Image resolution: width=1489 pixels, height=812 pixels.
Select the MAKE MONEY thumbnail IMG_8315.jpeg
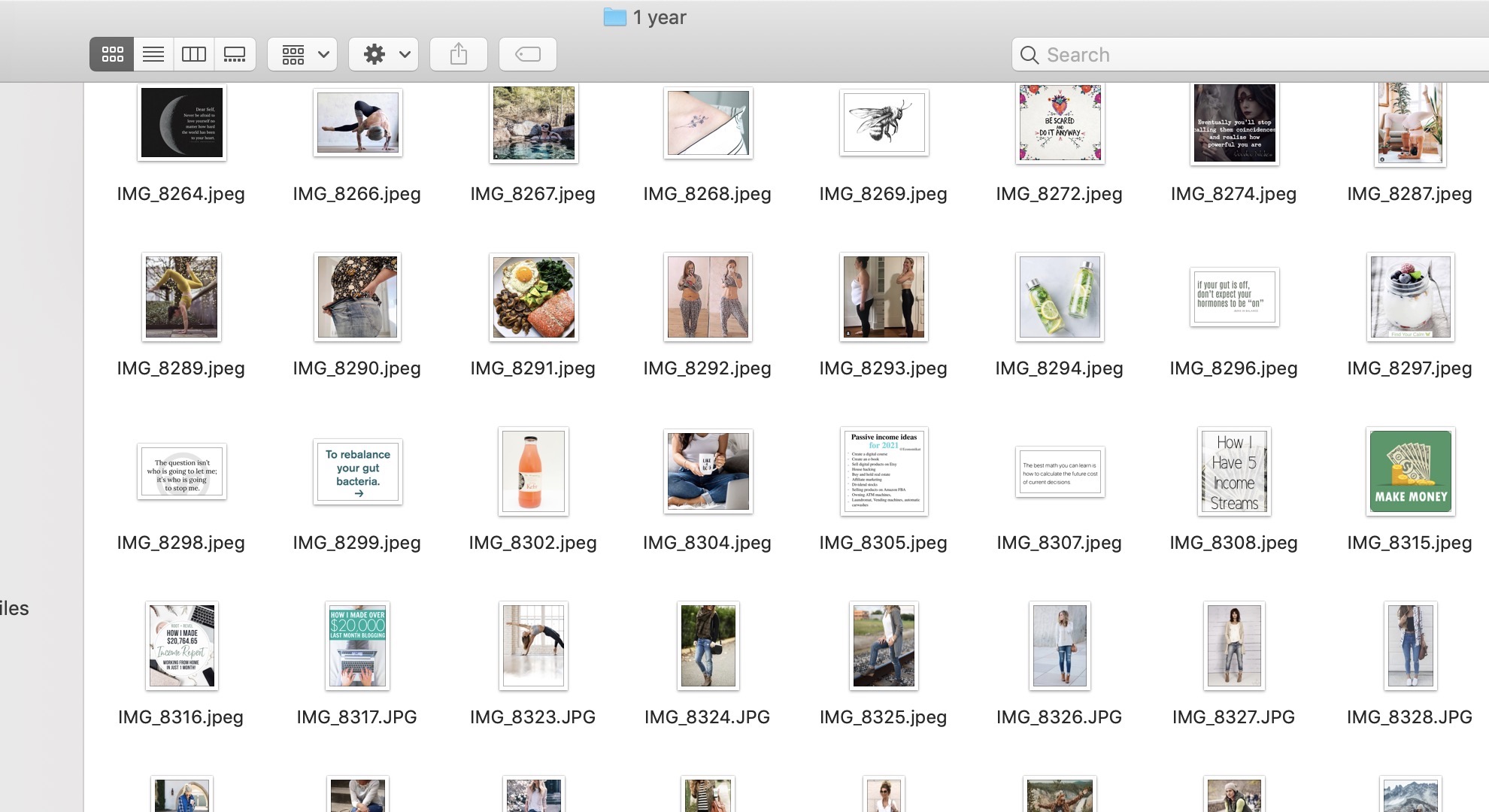1411,471
